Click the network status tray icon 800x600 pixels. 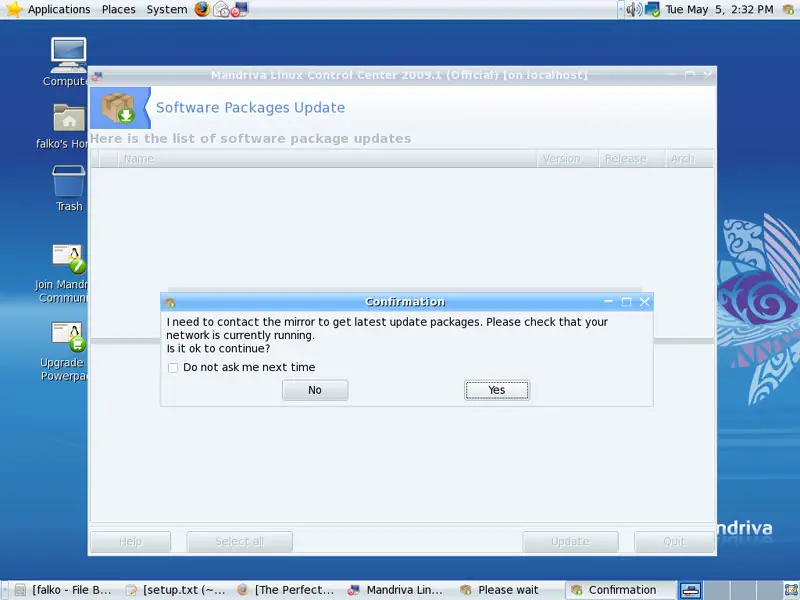(652, 9)
